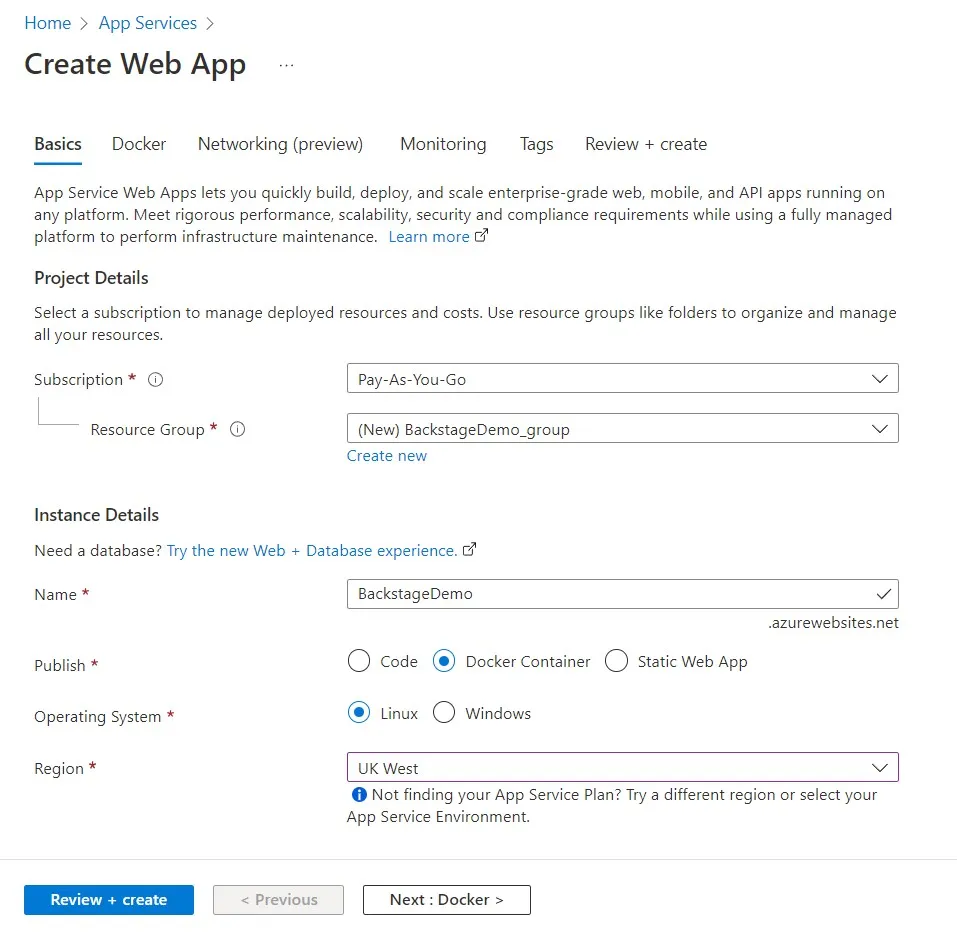Click the .azurewebsites.net suffix text

[x=833, y=622]
